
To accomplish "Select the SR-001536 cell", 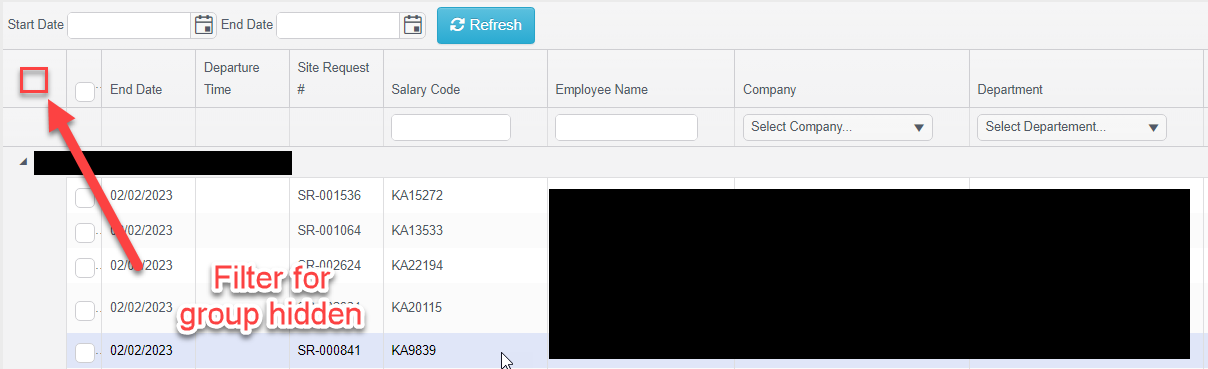I will (328, 195).
